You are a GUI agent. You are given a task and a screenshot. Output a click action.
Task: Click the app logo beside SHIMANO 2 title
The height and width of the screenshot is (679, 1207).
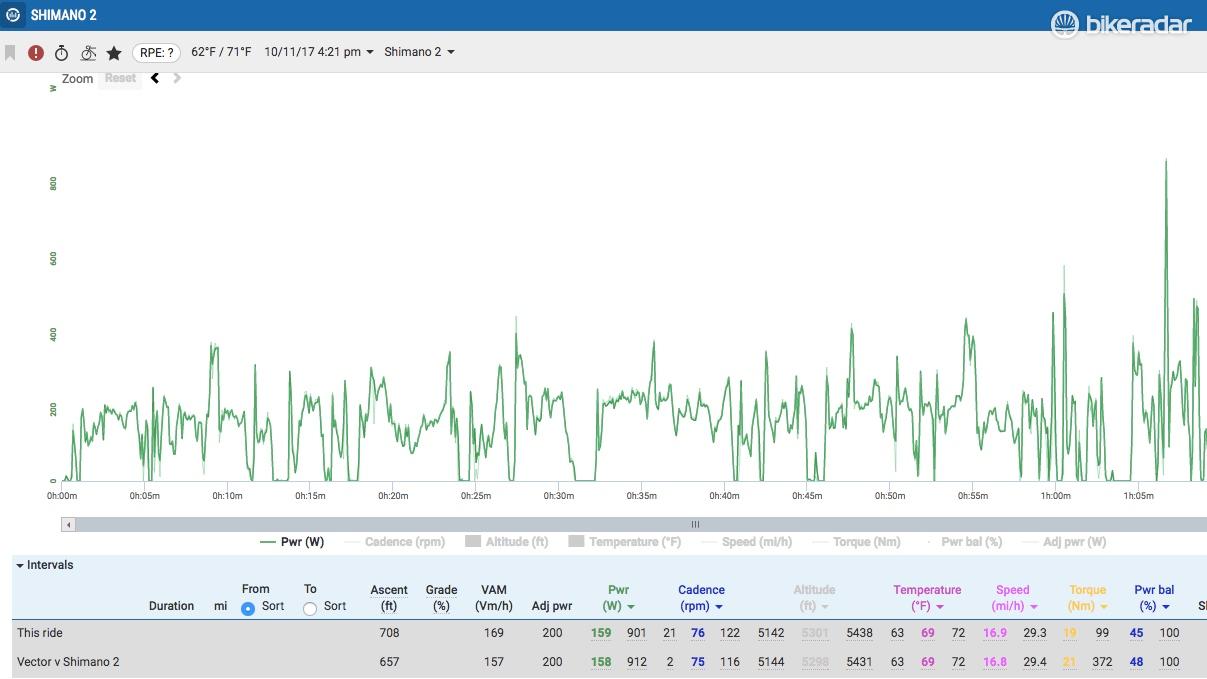14,15
